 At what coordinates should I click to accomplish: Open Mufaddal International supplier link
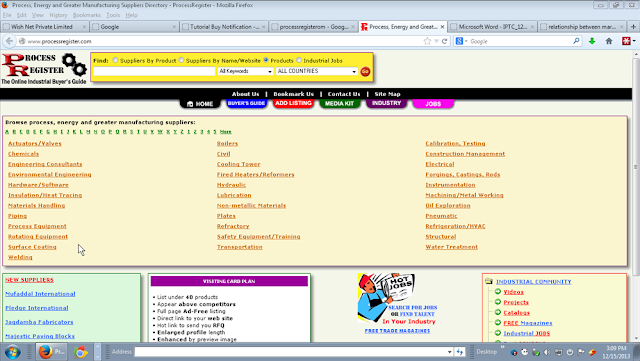point(40,294)
